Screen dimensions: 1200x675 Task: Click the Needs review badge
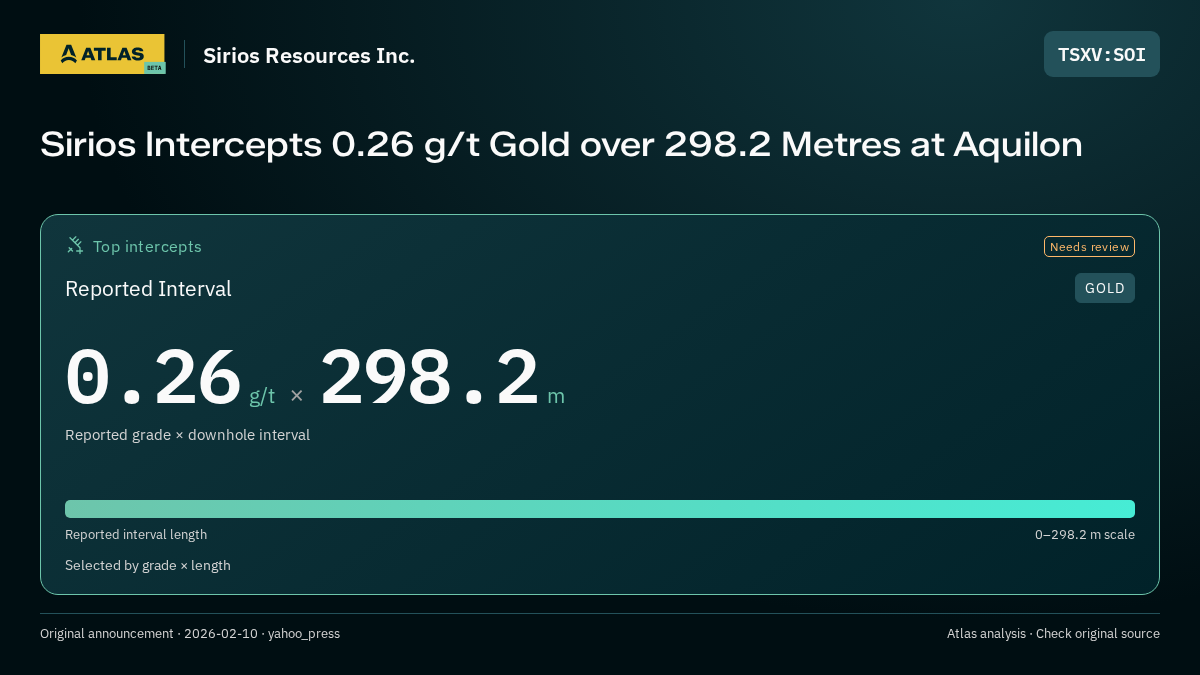click(x=1089, y=247)
